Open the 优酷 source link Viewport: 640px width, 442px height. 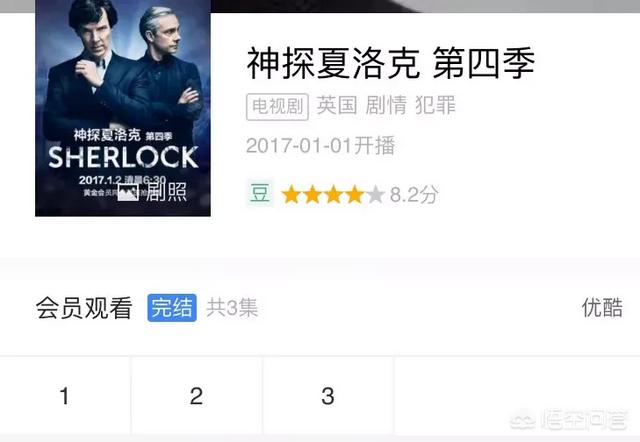click(602, 308)
